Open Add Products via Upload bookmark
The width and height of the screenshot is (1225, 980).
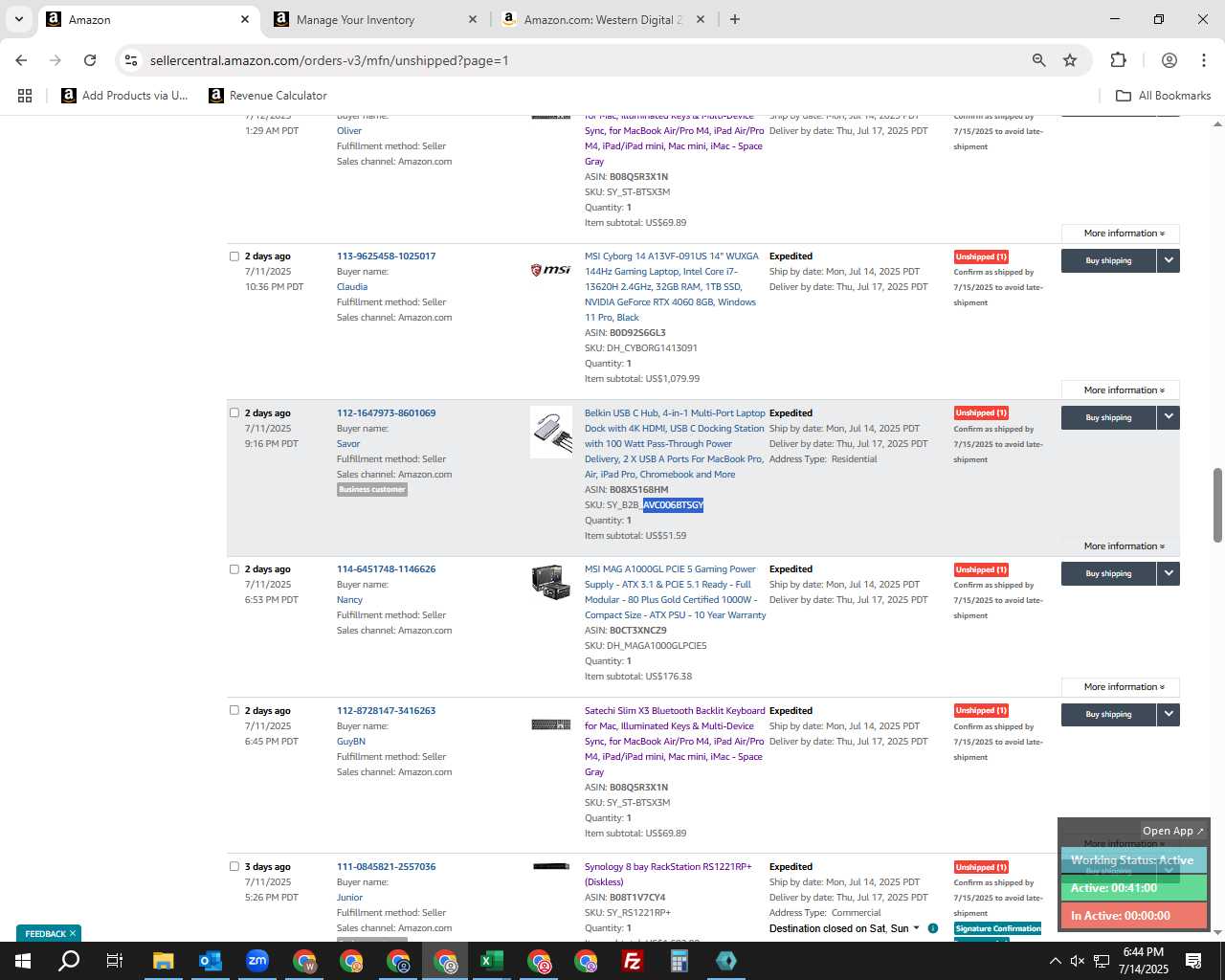click(x=124, y=96)
